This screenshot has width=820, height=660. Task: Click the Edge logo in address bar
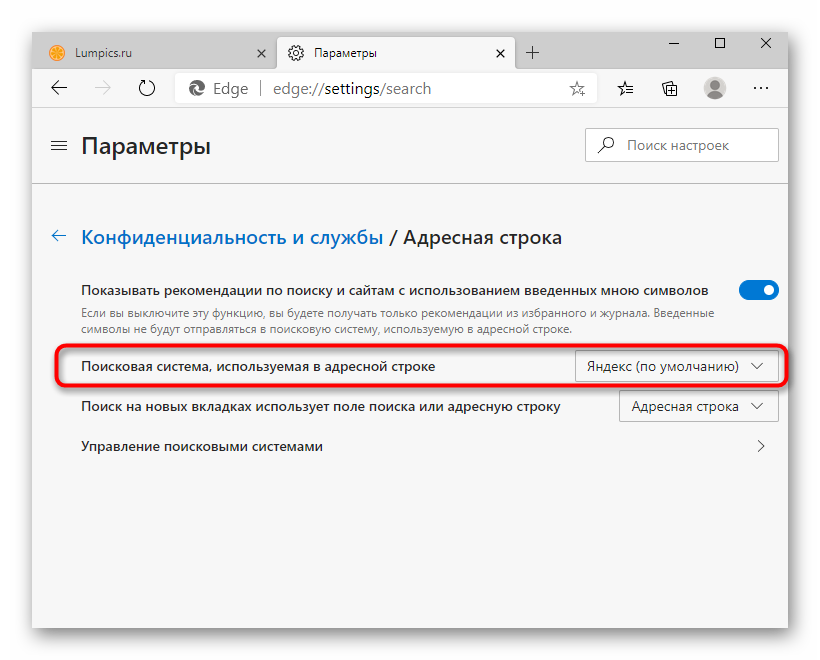coord(197,88)
